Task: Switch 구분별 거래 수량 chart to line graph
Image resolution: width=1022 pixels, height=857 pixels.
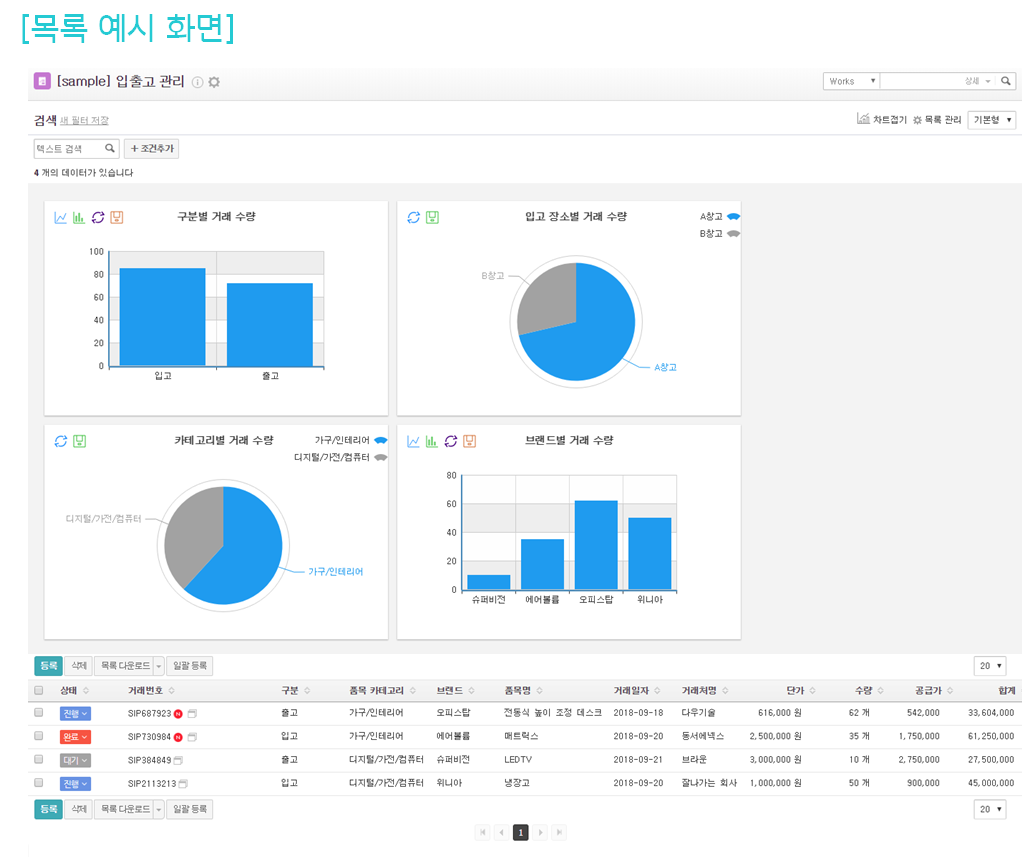Action: tap(61, 217)
